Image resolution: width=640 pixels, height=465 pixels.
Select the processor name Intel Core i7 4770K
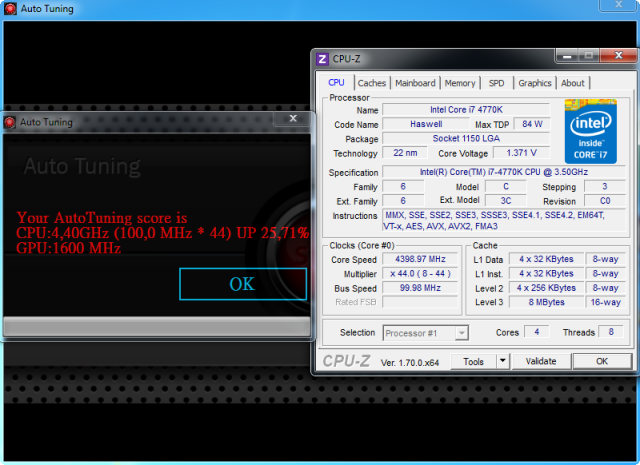[x=466, y=110]
